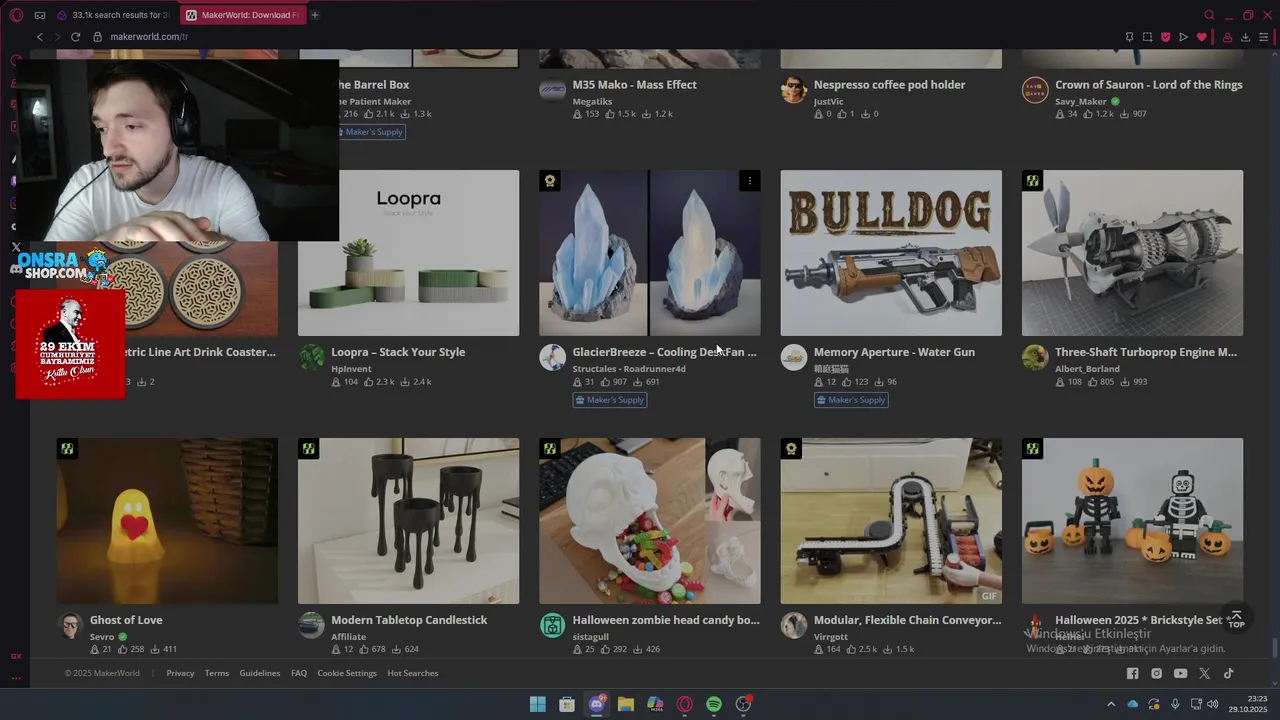Open author Albert_Borland profile name
The height and width of the screenshot is (720, 1280).
[1087, 369]
